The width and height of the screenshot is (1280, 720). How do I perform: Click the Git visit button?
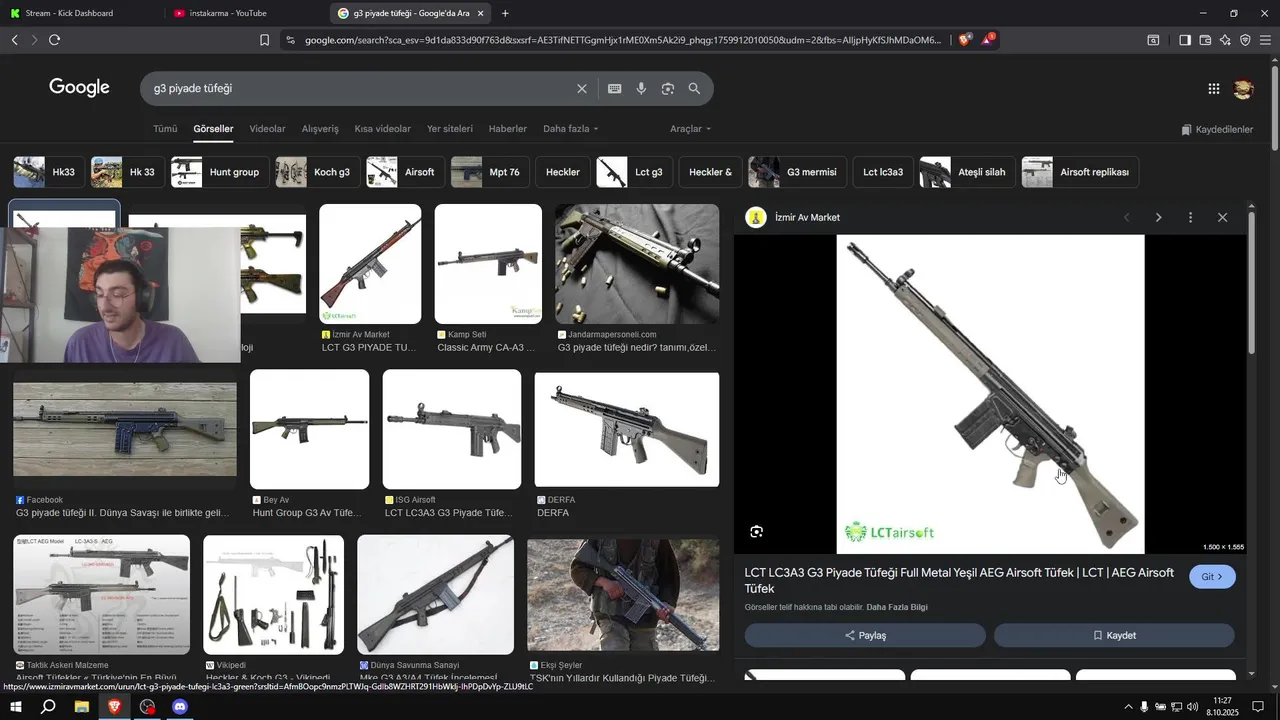click(1212, 577)
